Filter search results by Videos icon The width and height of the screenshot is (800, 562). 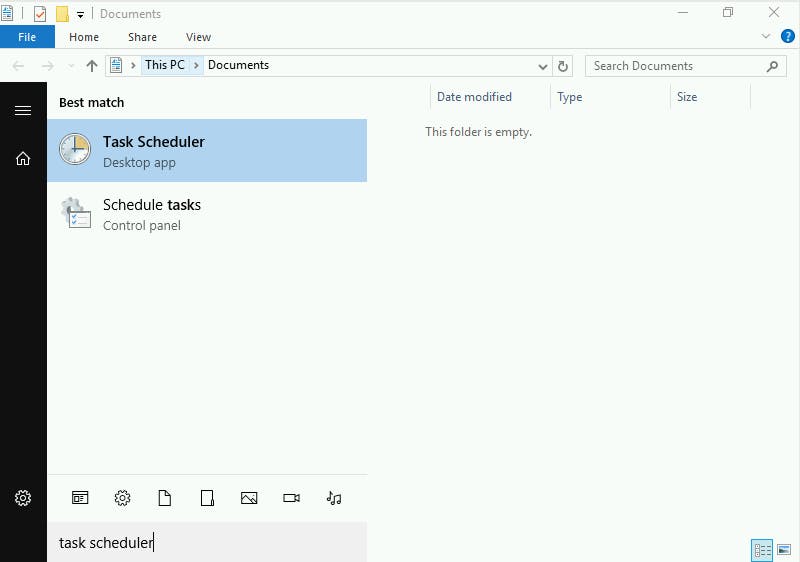(x=291, y=498)
